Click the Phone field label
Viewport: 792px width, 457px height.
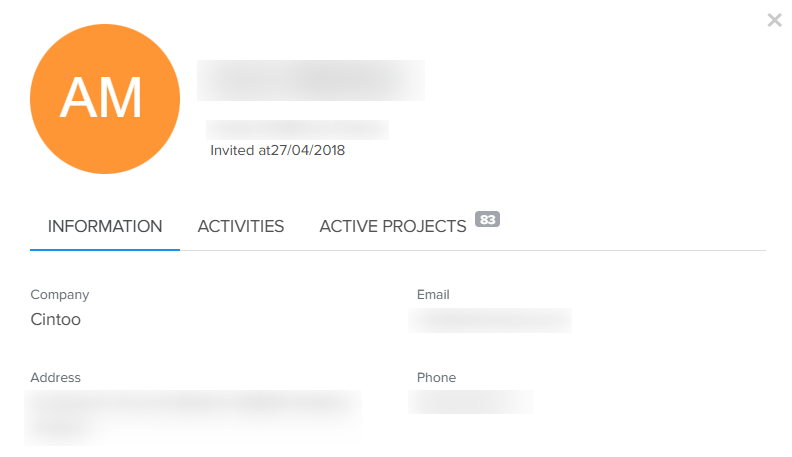click(x=436, y=378)
